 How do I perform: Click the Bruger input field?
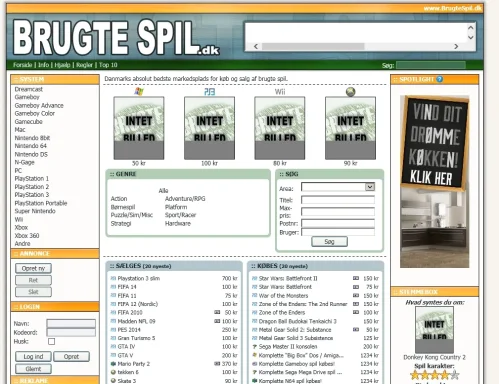[338, 232]
